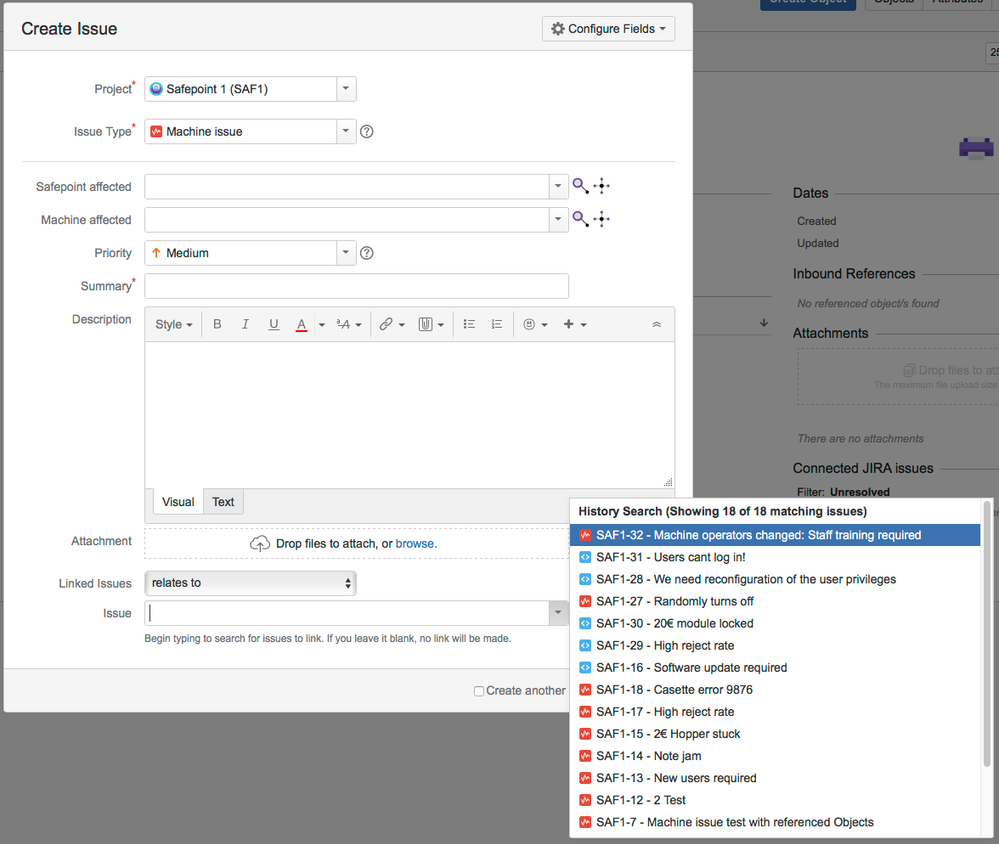Image resolution: width=999 pixels, height=844 pixels.
Task: Click the Issue search input field
Action: pyautogui.click(x=347, y=613)
